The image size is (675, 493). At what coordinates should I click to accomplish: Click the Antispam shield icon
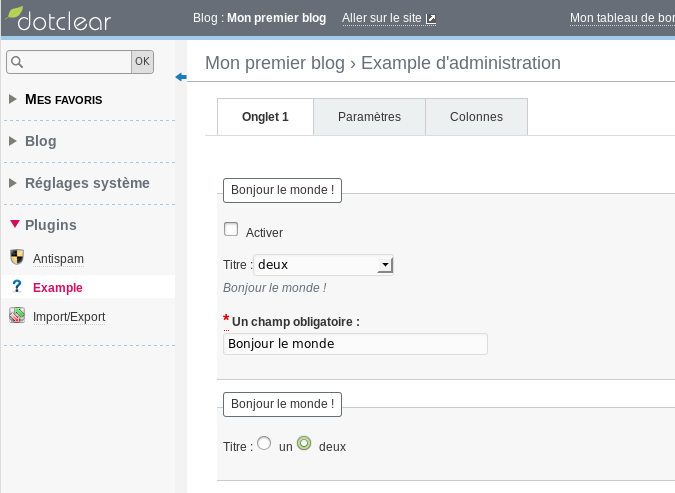(x=16, y=258)
